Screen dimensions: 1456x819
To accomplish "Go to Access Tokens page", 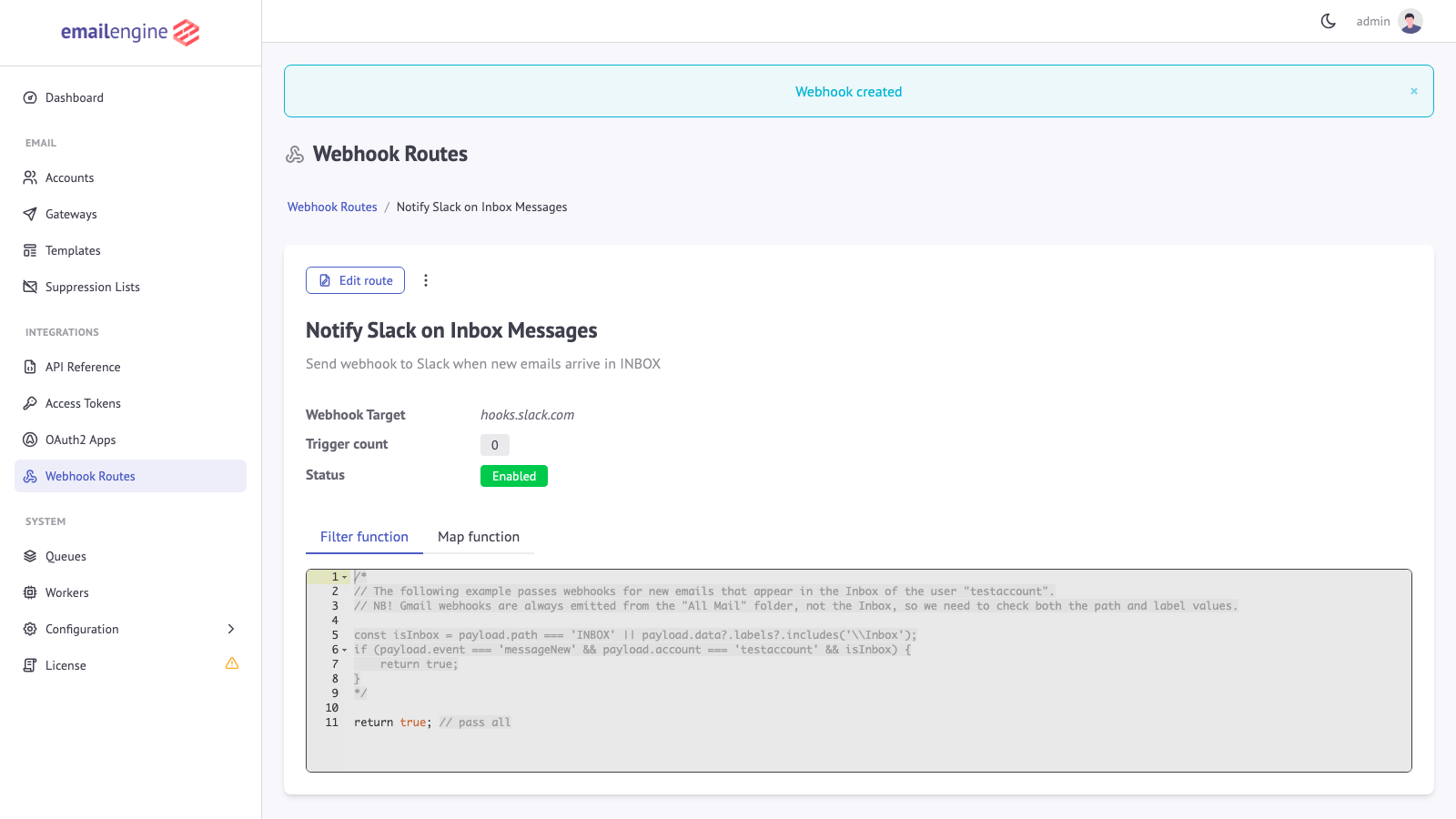I will point(130,403).
